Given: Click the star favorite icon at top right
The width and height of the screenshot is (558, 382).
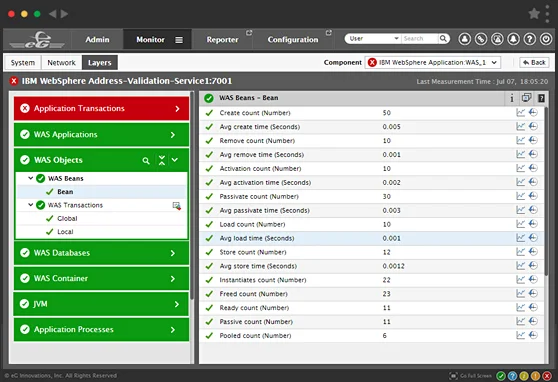Looking at the screenshot, I should [534, 14].
